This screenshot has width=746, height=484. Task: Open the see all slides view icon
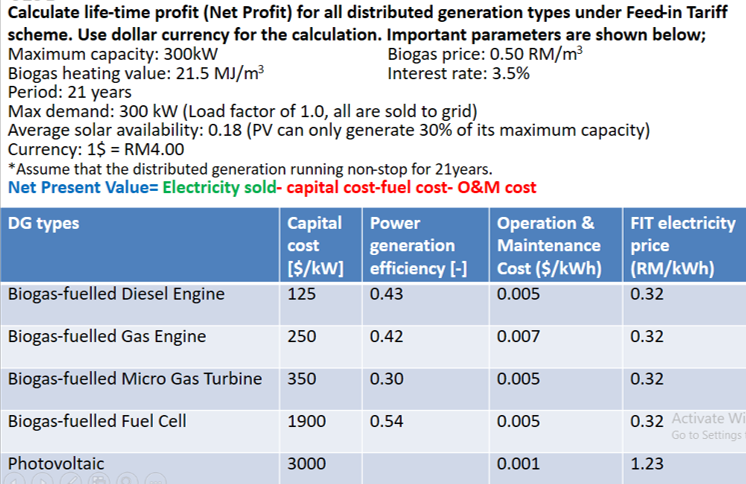(99, 480)
